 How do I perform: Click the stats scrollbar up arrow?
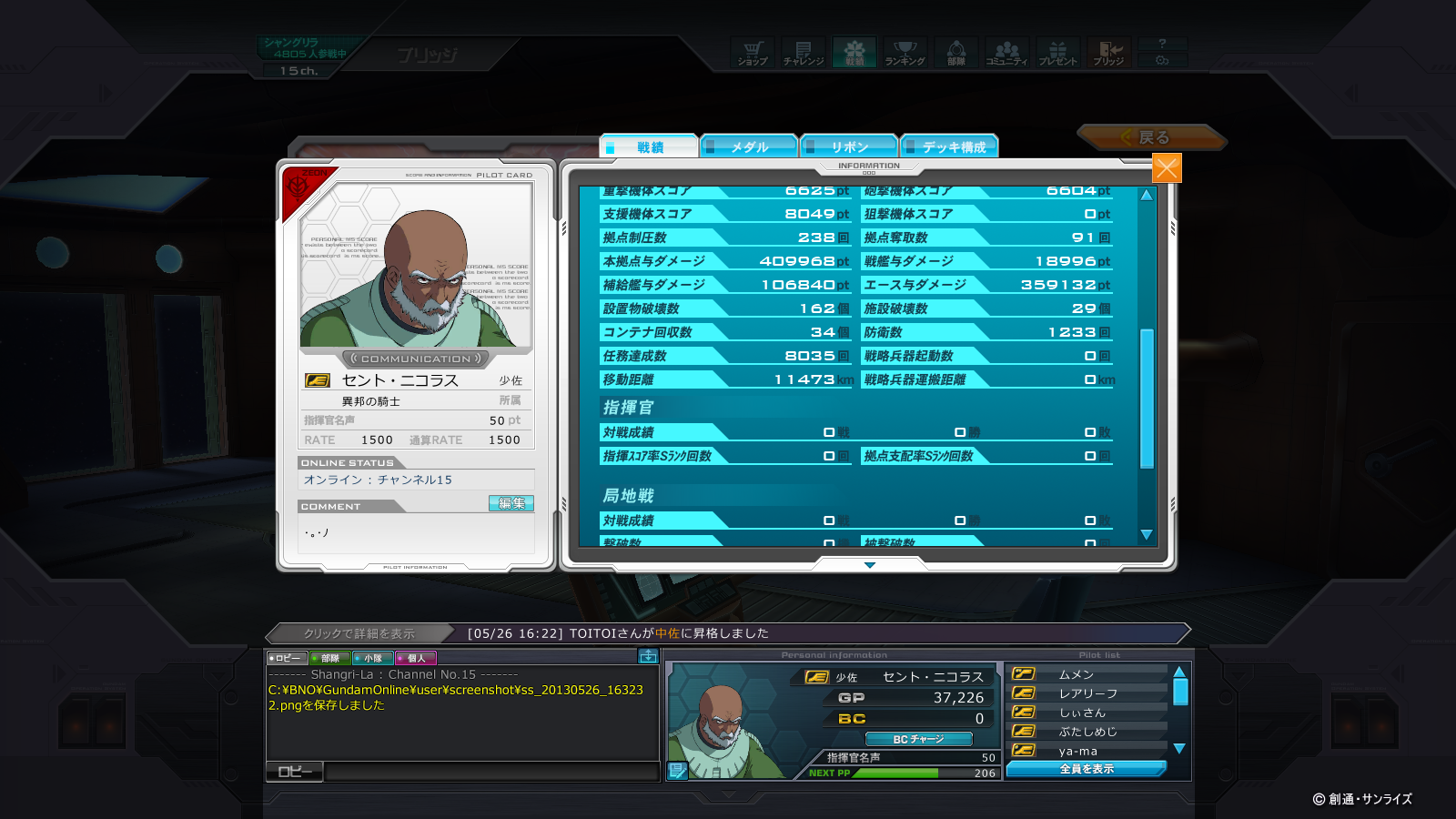click(x=1147, y=196)
